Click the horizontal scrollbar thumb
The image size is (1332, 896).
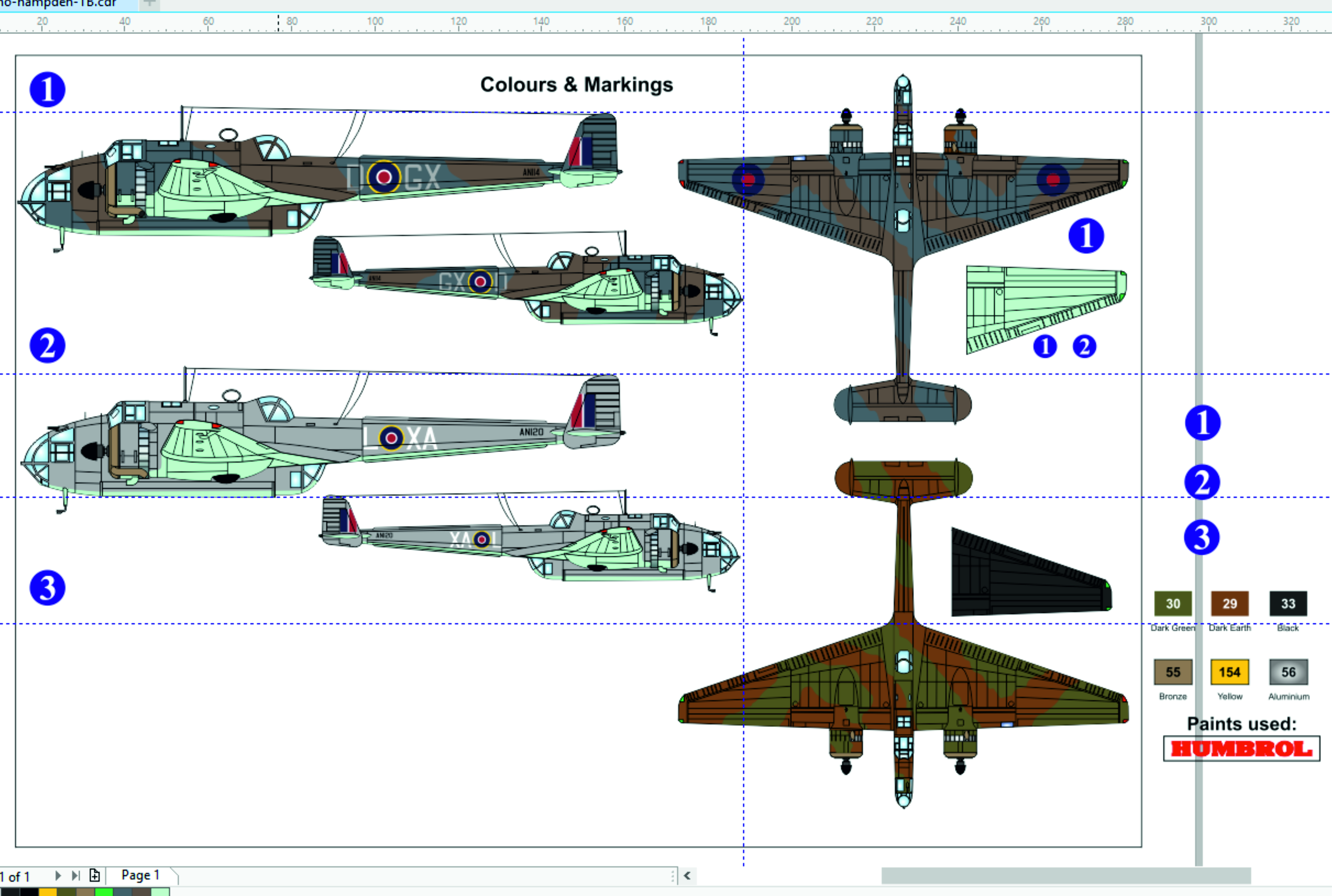1066,875
